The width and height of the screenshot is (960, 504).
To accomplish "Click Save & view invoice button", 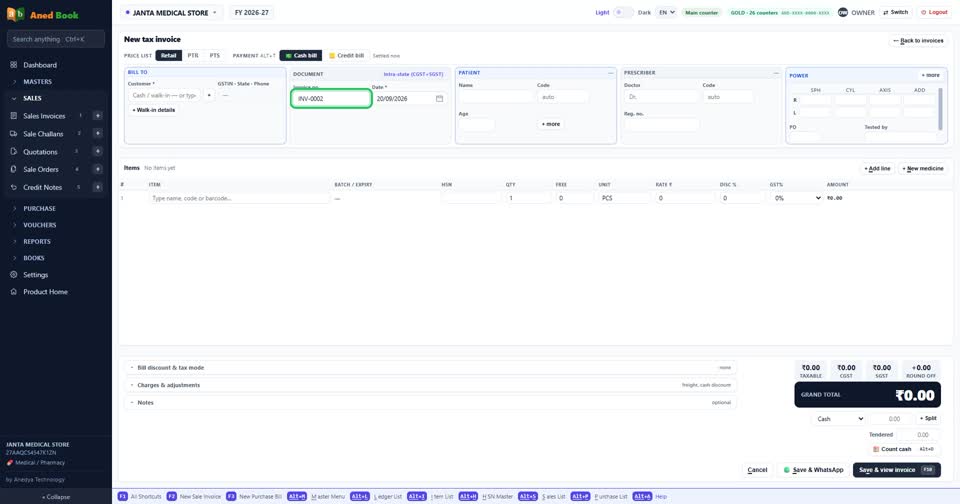I will point(896,470).
